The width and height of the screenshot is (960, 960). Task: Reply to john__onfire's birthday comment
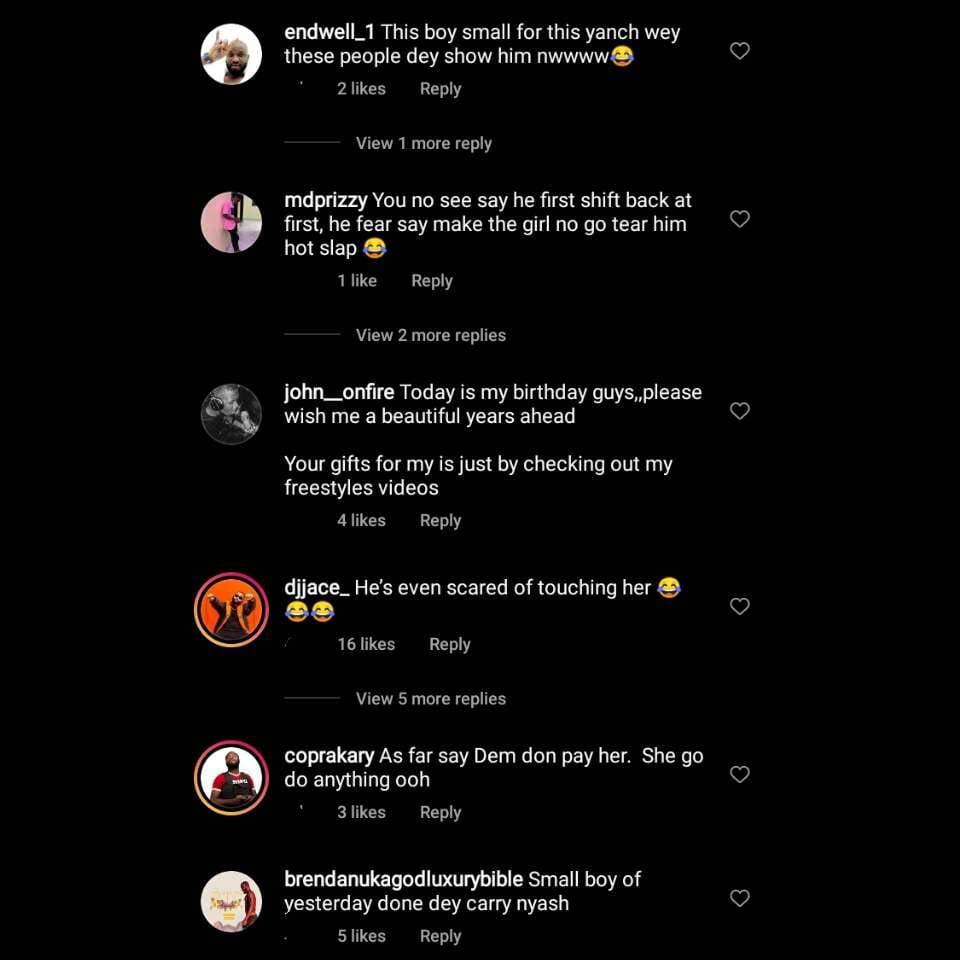click(x=440, y=520)
